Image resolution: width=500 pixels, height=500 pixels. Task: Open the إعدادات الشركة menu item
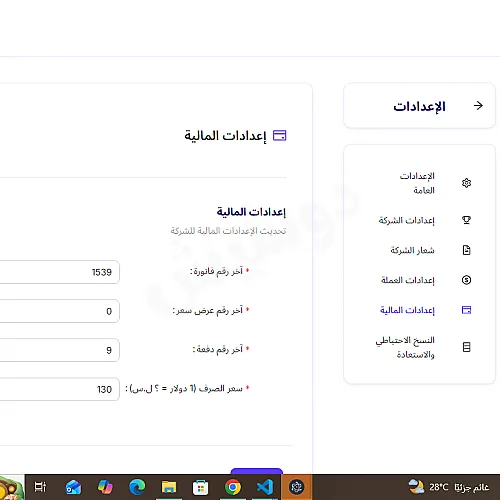pyautogui.click(x=406, y=220)
